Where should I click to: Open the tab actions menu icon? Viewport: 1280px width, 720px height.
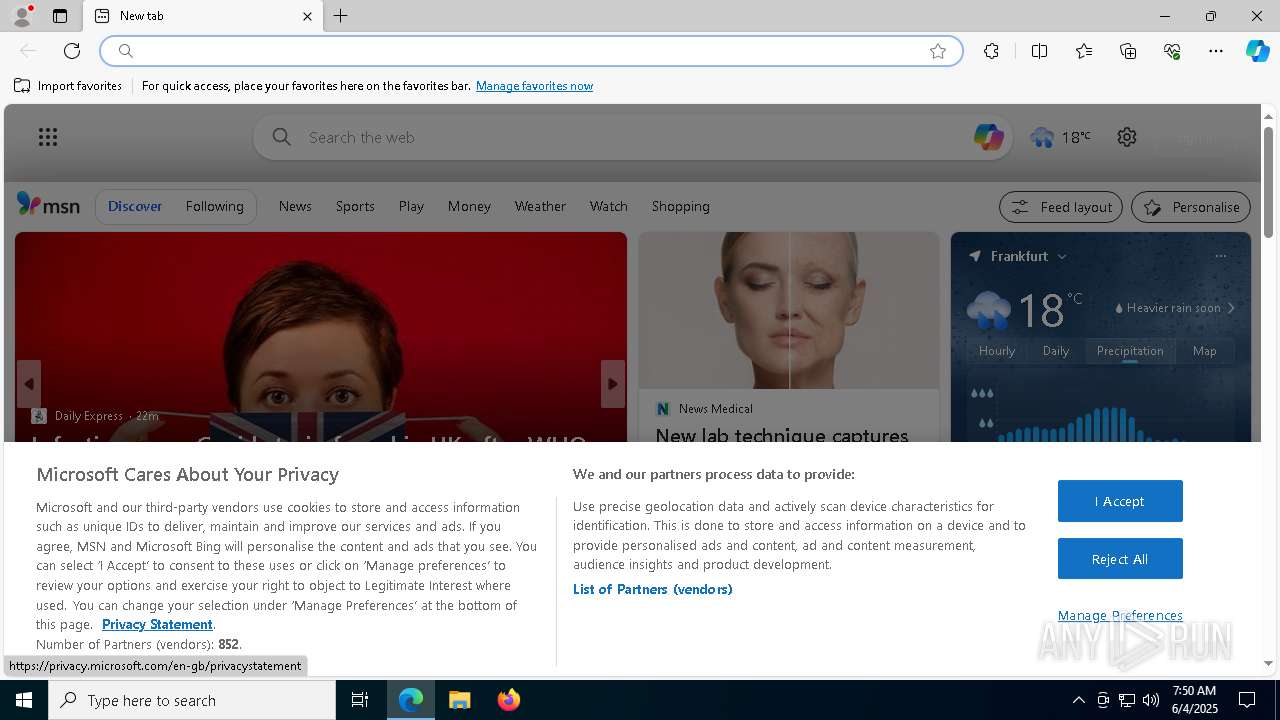pyautogui.click(x=60, y=16)
